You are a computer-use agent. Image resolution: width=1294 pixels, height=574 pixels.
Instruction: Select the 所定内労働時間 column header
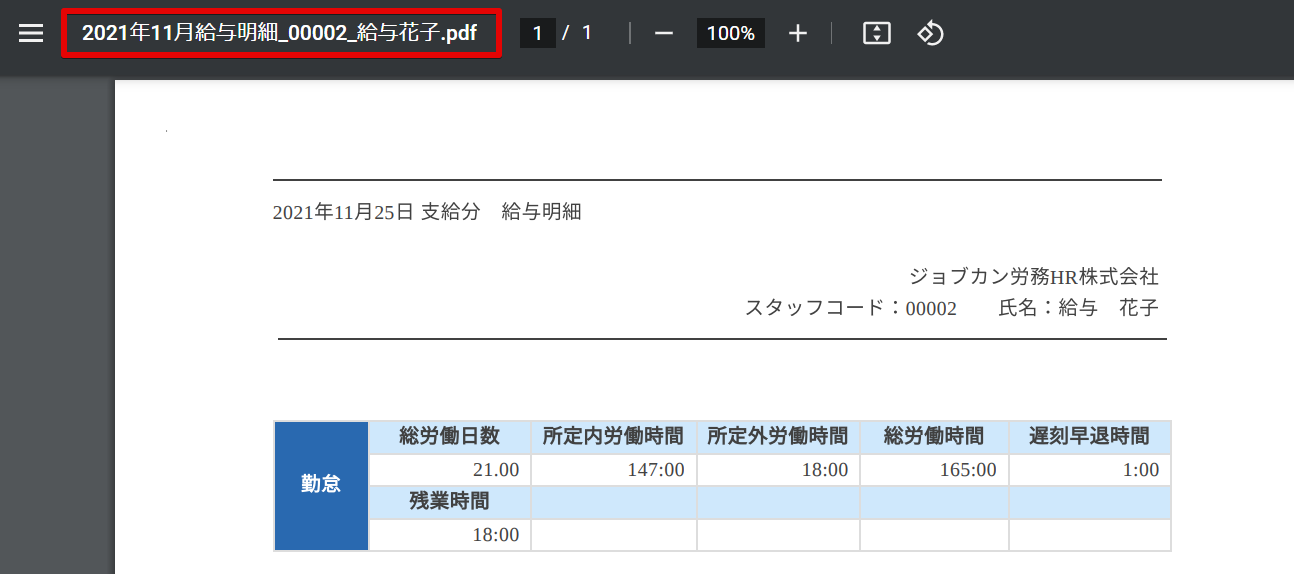(x=613, y=437)
